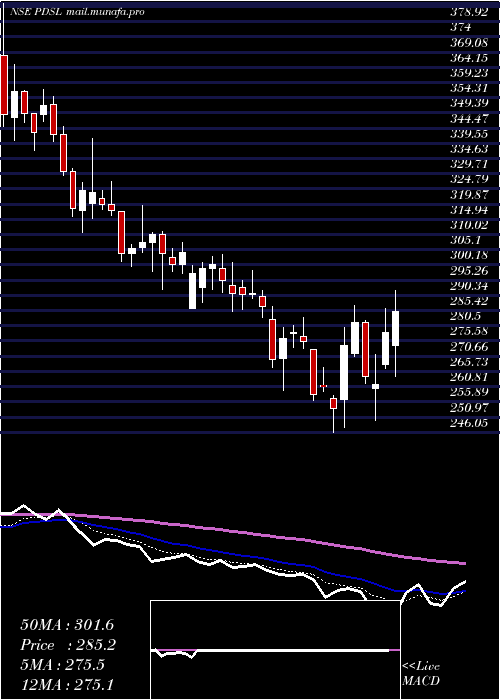Choose the 265.73 axis label

click(x=469, y=362)
